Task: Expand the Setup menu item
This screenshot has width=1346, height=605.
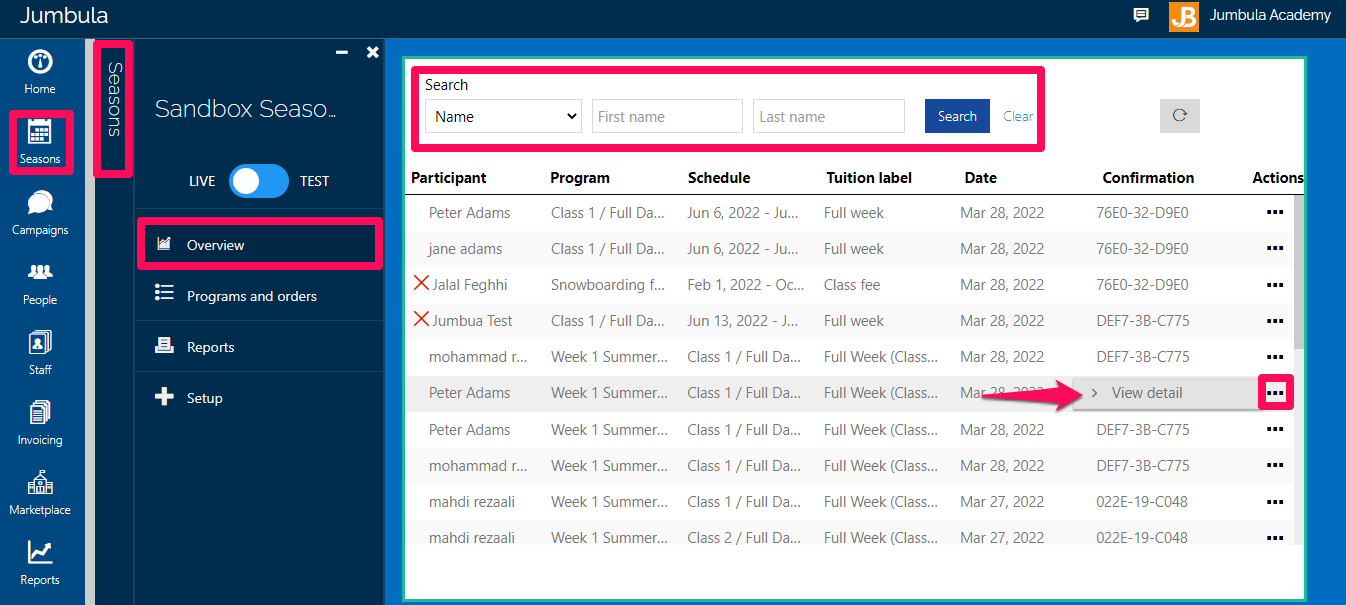Action: coord(259,398)
